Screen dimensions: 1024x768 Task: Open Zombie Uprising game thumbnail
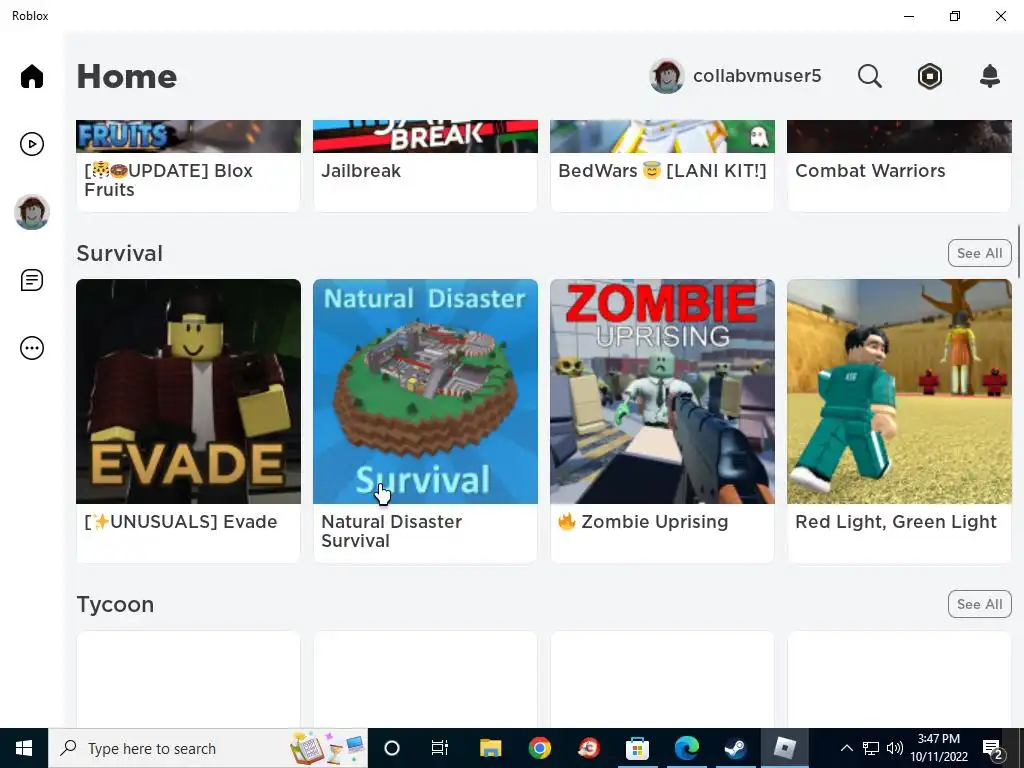point(662,391)
